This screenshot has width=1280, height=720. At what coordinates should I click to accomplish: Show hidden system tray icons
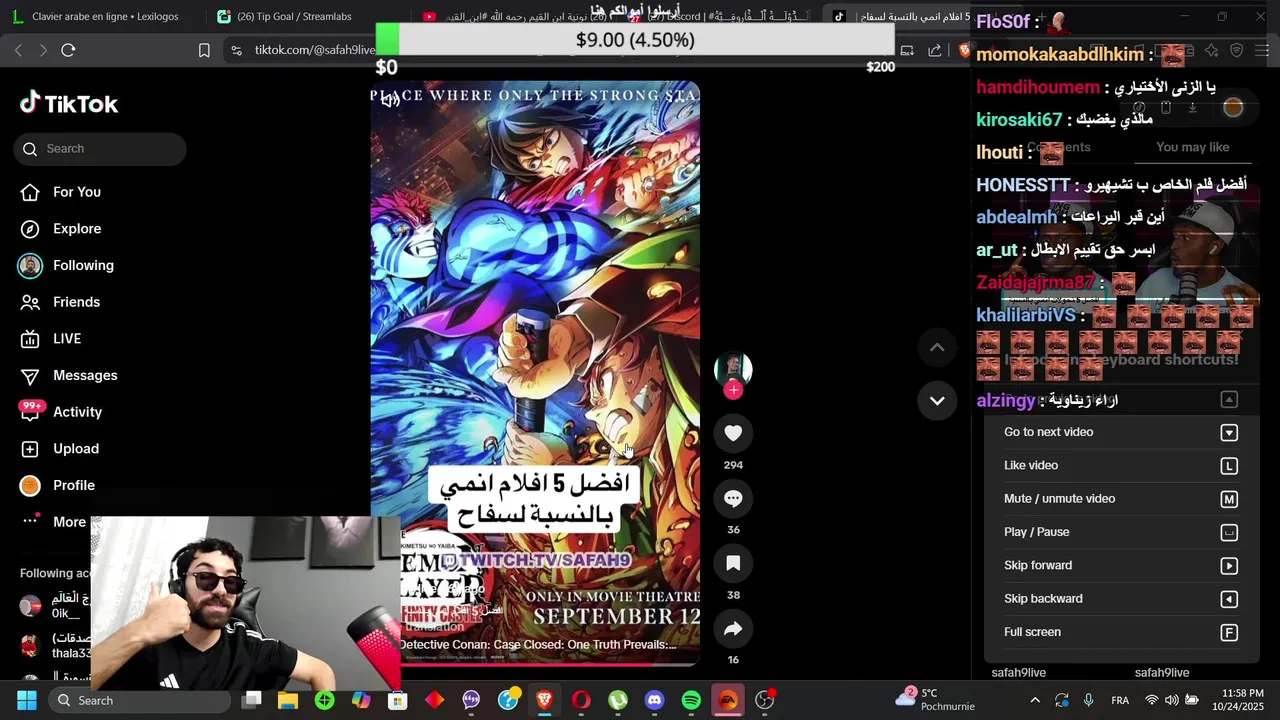1035,700
